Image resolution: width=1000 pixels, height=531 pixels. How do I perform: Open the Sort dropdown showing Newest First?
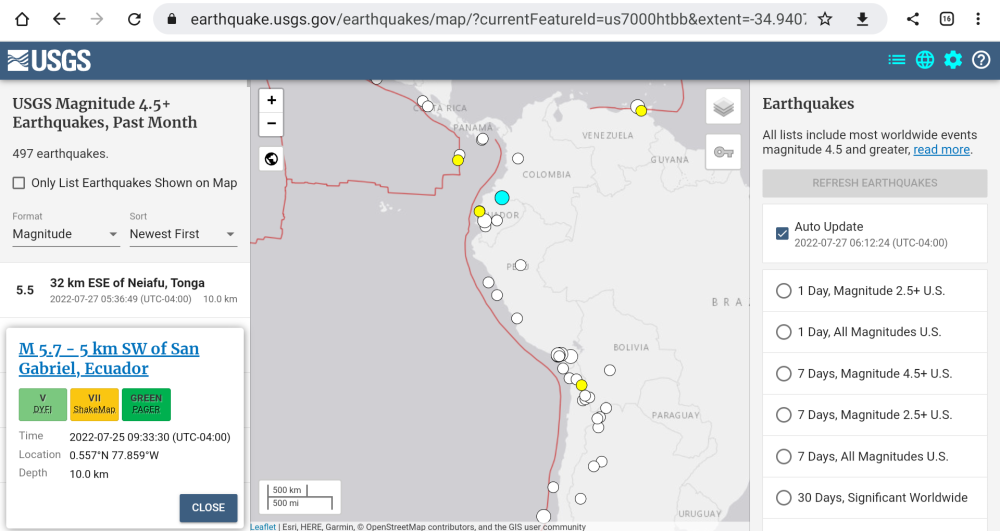(x=182, y=234)
